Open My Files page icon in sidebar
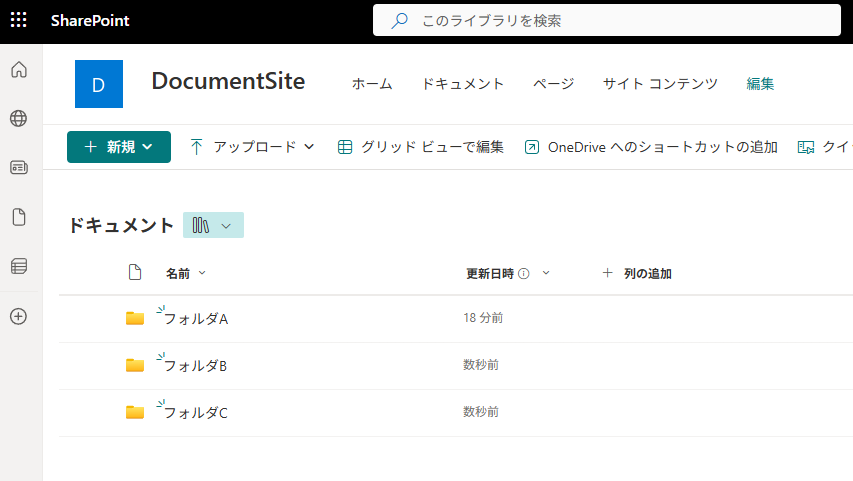853x481 pixels. 19,217
